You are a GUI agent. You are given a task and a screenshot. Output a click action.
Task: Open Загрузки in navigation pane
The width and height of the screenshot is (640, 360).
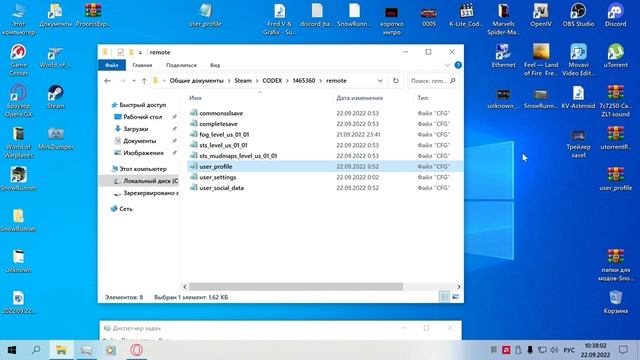[x=136, y=129]
